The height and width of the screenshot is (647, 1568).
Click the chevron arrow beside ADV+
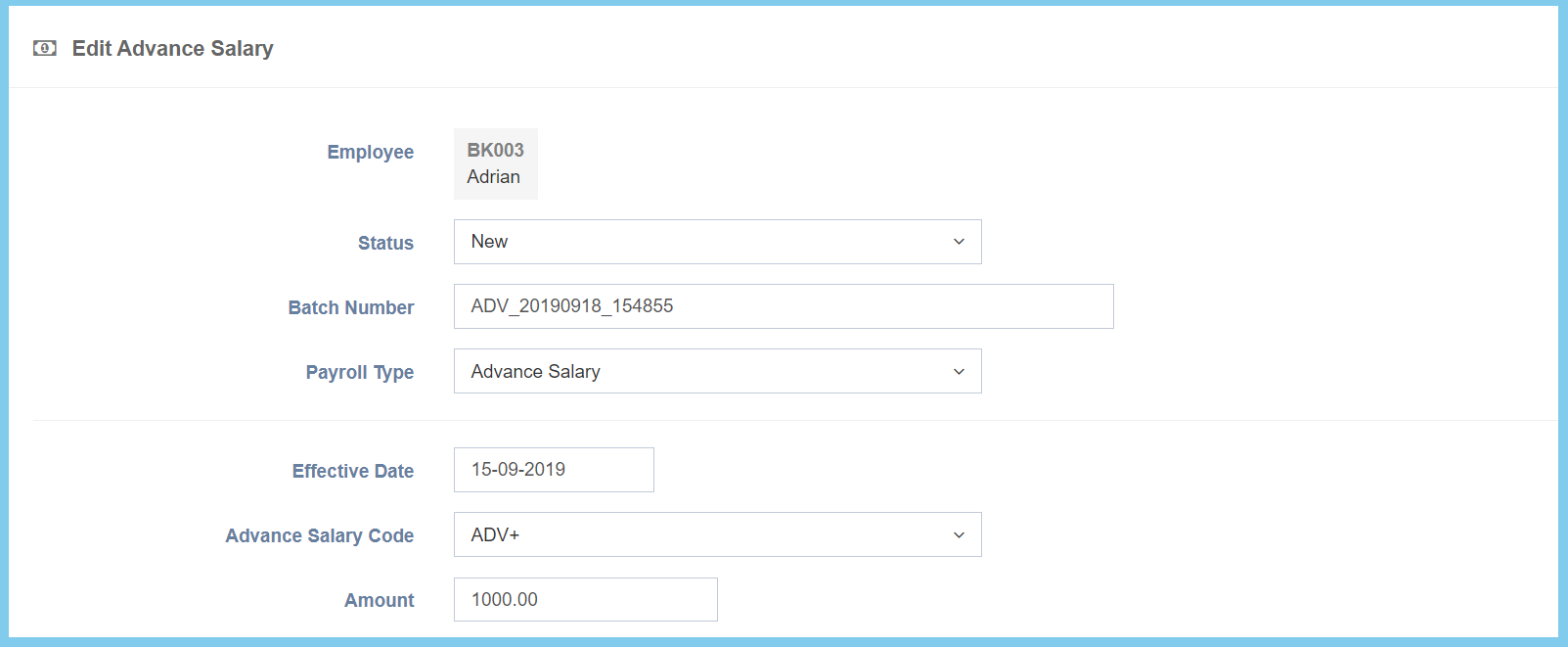(x=959, y=535)
